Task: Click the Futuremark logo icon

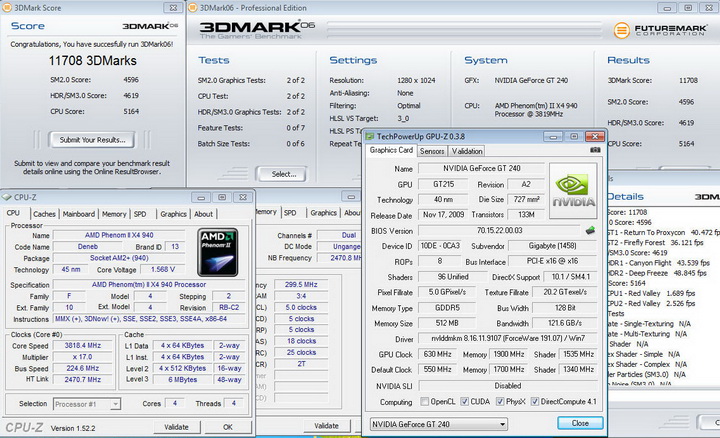Action: click(621, 30)
